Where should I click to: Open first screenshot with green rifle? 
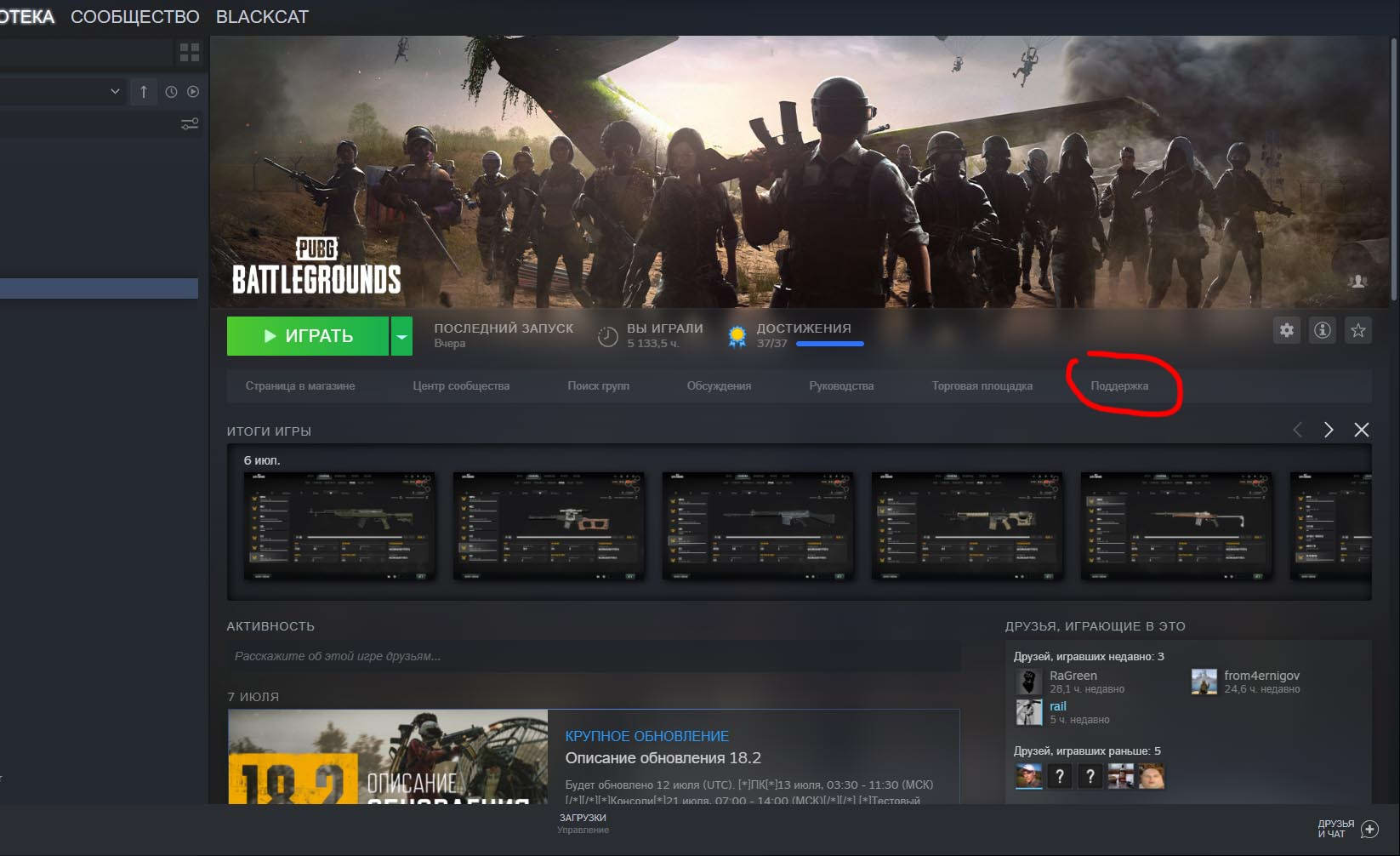(x=339, y=527)
